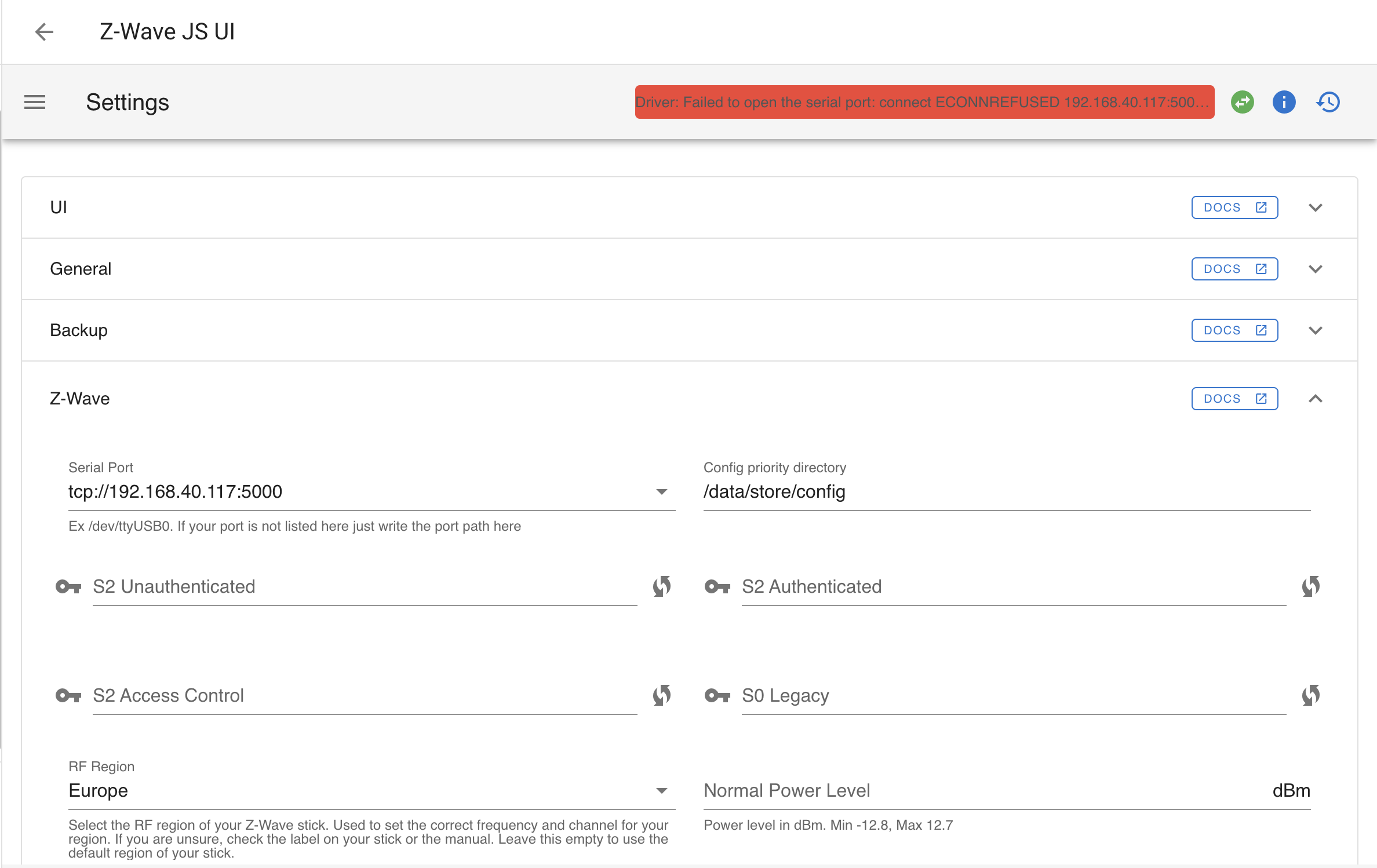1377x868 pixels.
Task: Generate a random S2 Authenticated key
Action: tap(1311, 587)
